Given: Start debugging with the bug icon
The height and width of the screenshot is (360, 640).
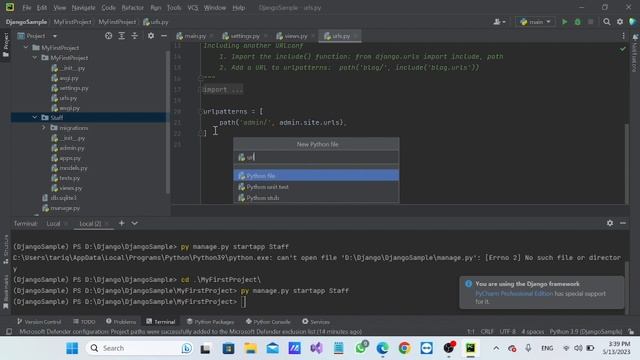Looking at the screenshot, I should pos(578,22).
